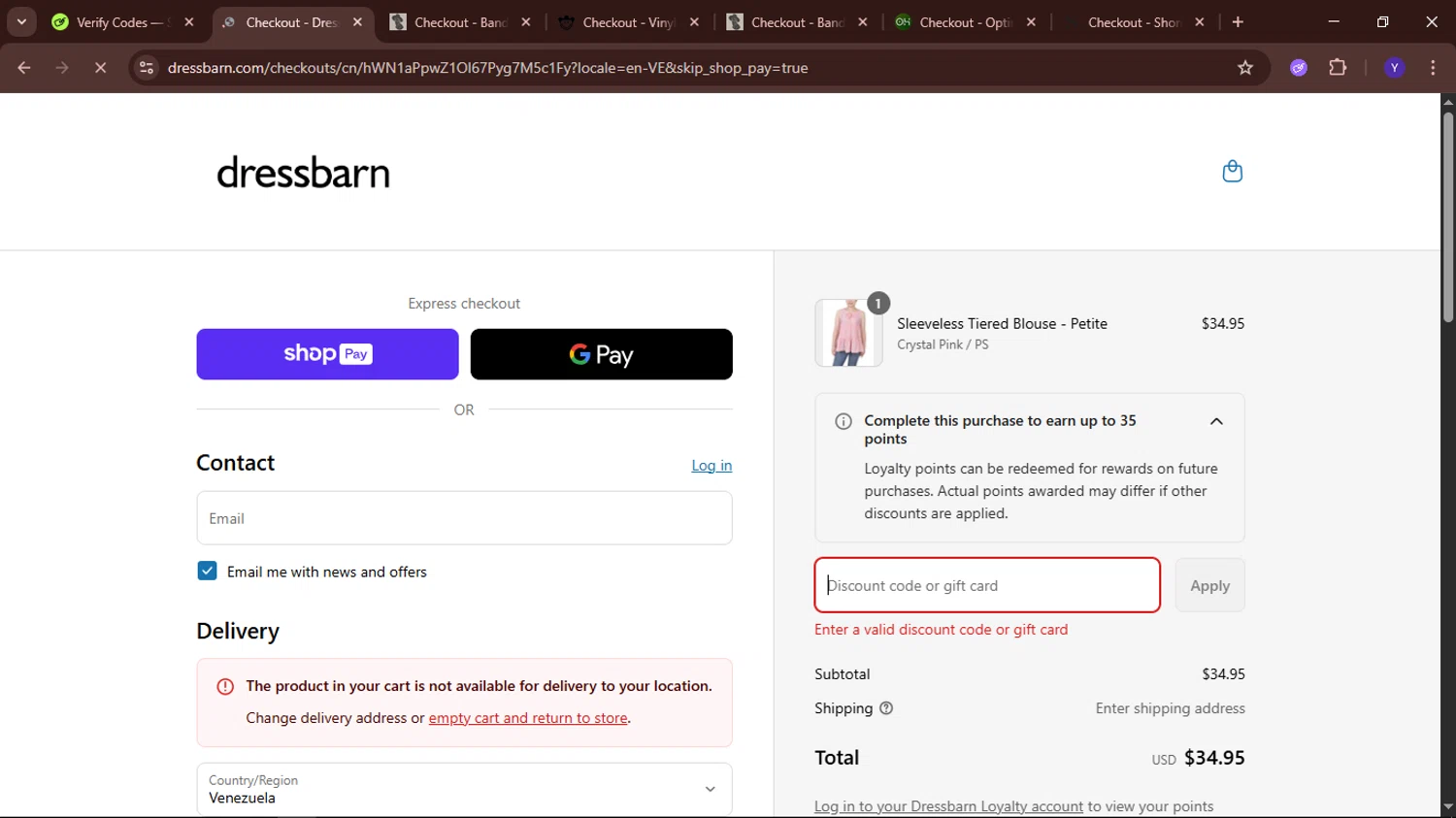Click the purple extension icon in toolbar
1456x818 pixels.
click(x=1299, y=68)
